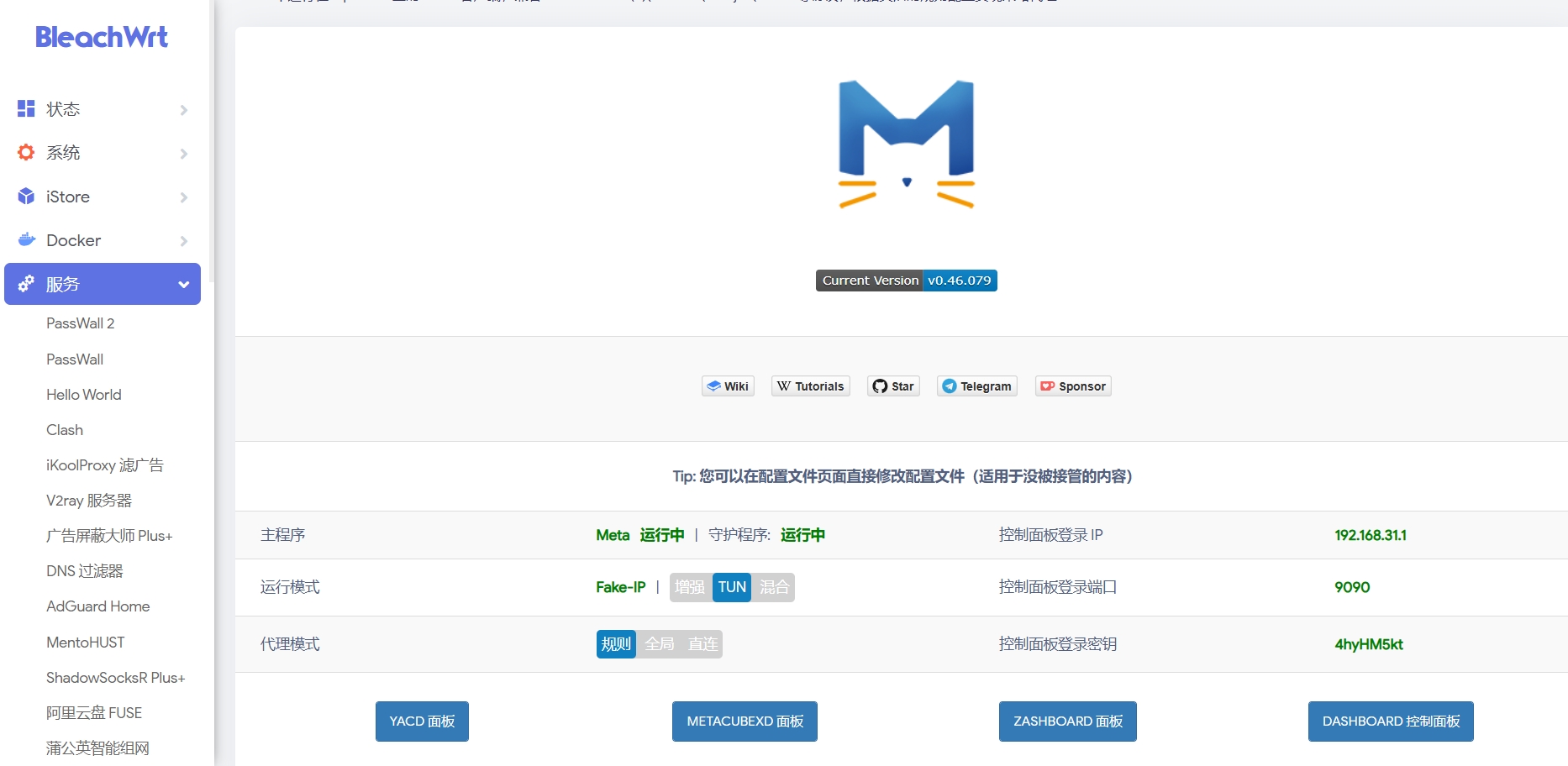
Task: Click the Wiki badge icon
Action: (713, 386)
